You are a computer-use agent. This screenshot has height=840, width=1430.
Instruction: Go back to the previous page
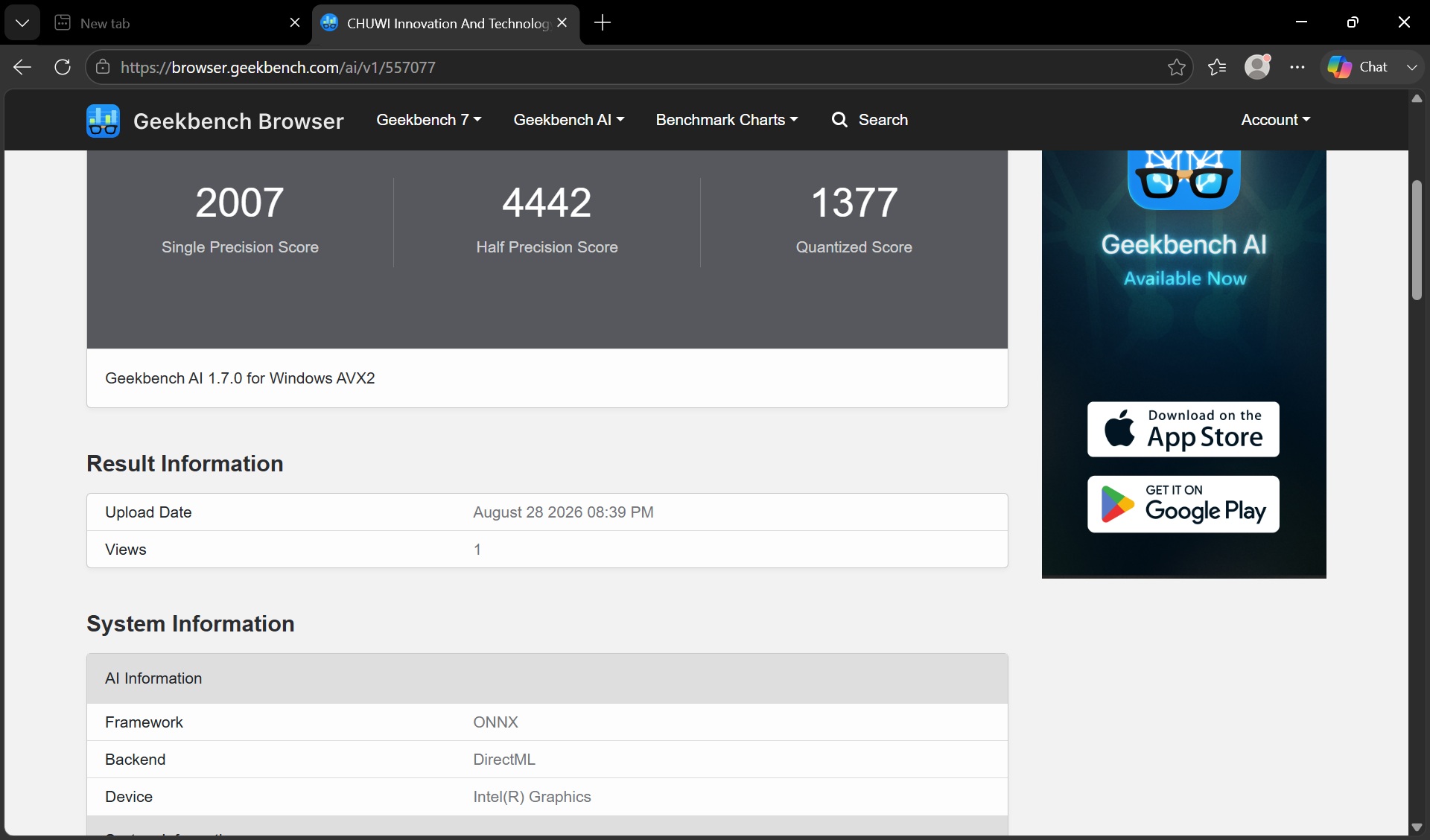point(22,67)
